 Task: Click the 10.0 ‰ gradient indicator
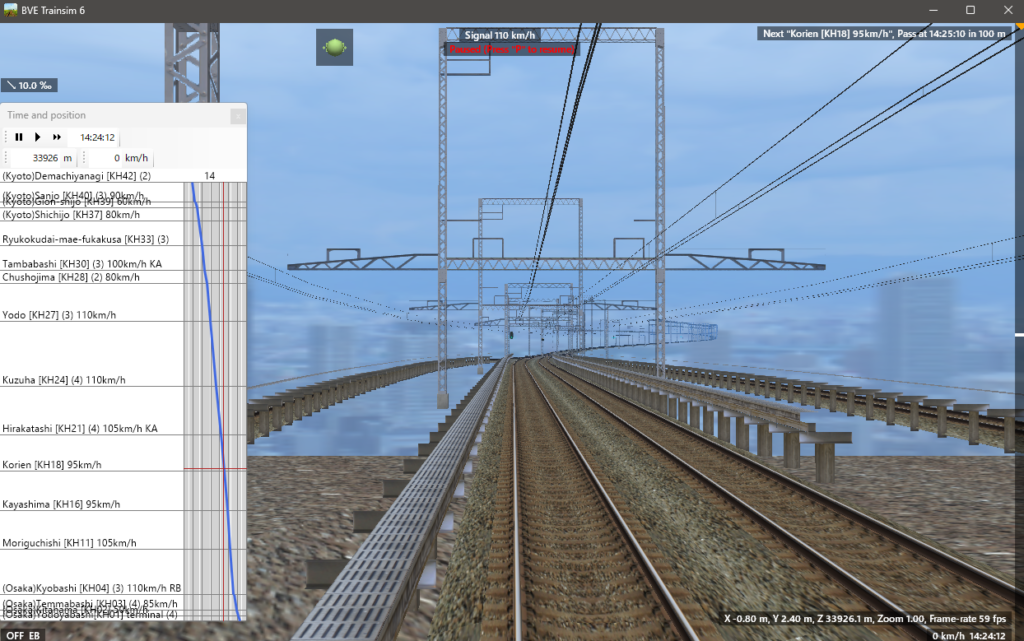point(29,85)
